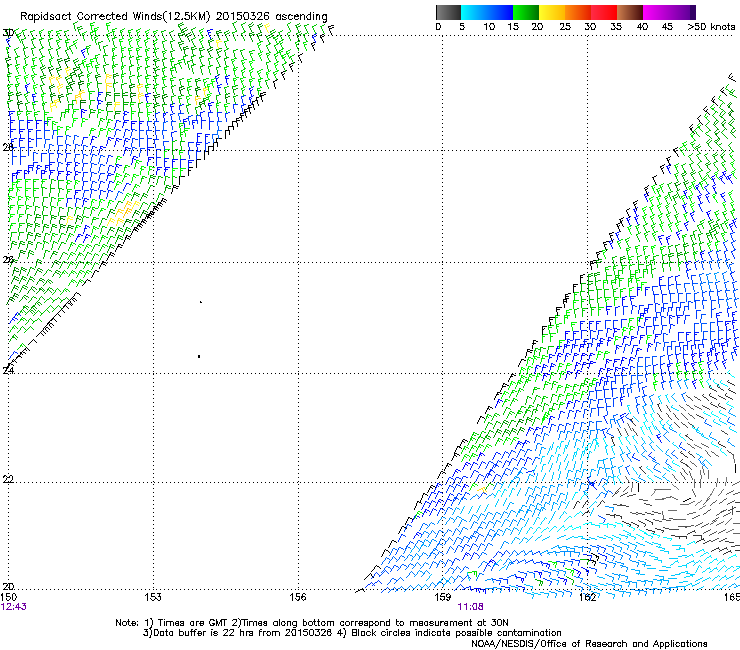Click the '20150326 ascending' text in the title
Image resolution: width=740 pixels, height=650 pixels.
pos(271,16)
